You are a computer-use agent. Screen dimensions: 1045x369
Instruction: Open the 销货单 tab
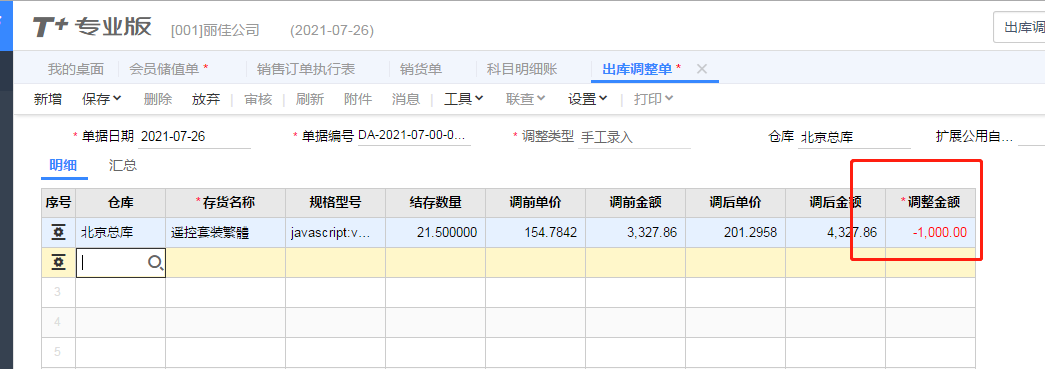[x=421, y=69]
